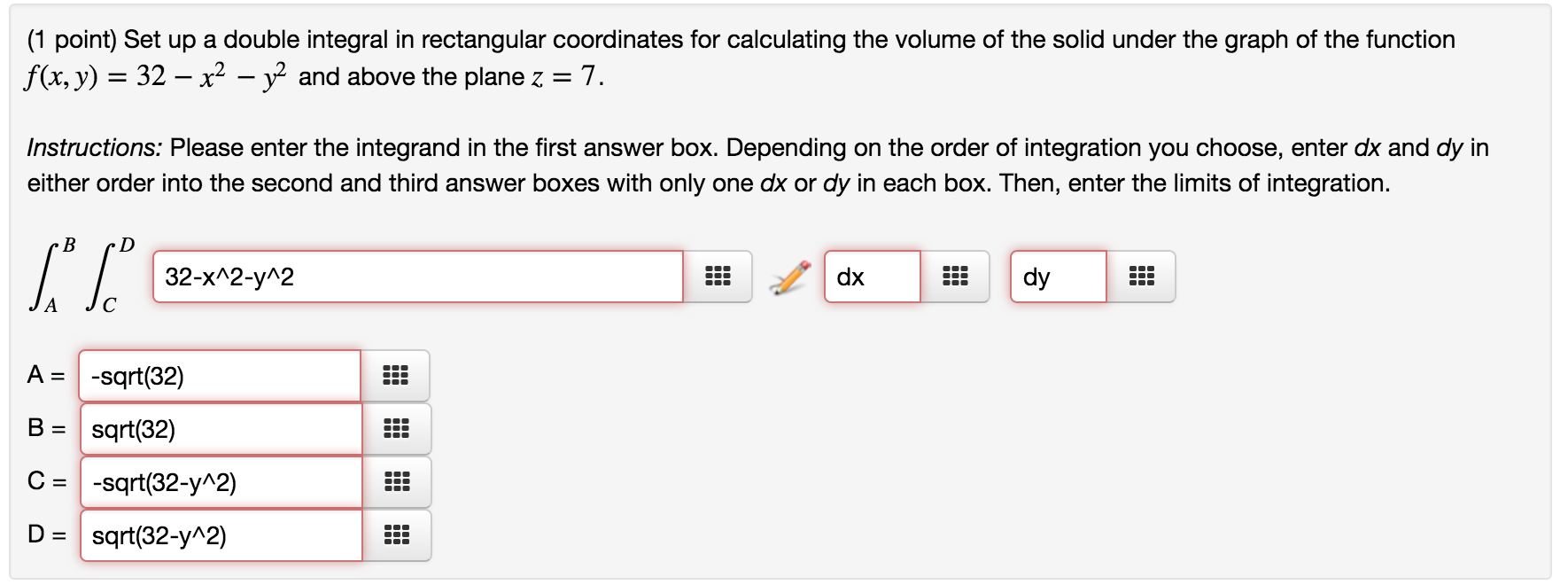Click the grid icon beside sqrt(32-y^2) entry
This screenshot has width=1568, height=585.
click(x=398, y=536)
